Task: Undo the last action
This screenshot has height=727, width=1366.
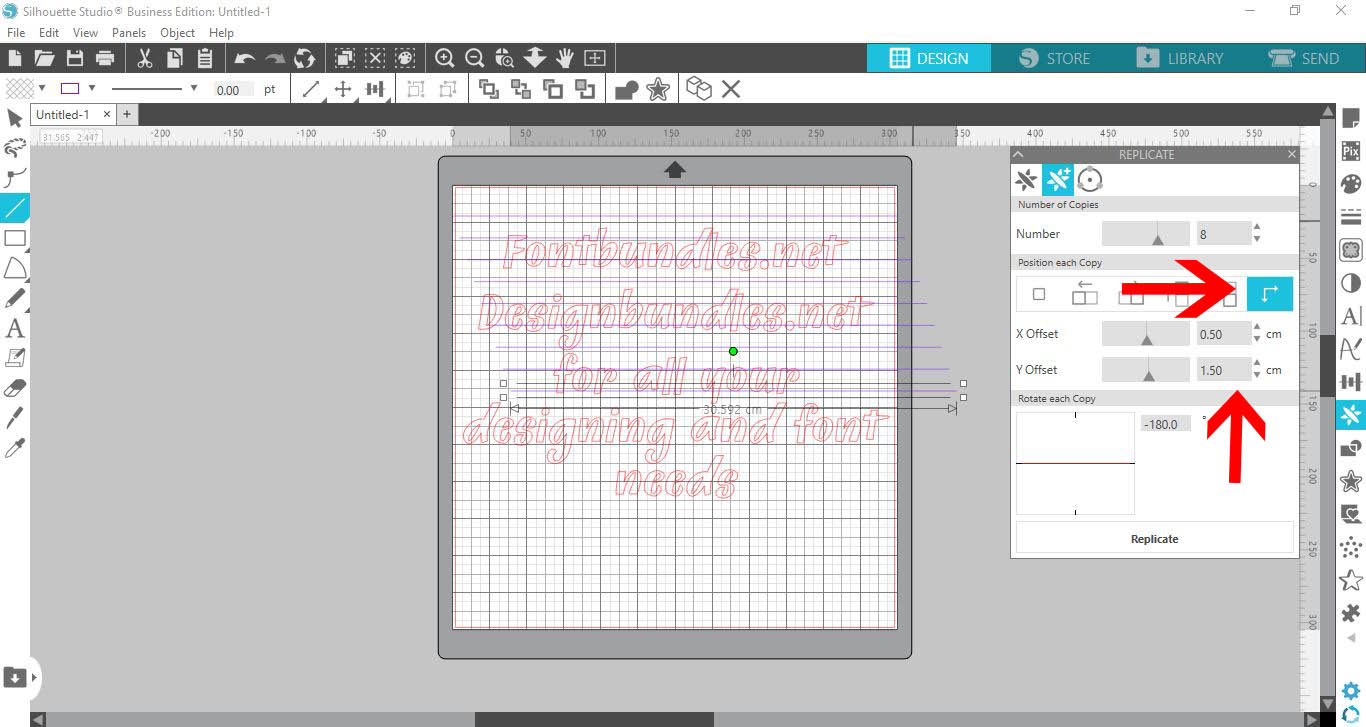Action: pos(244,59)
